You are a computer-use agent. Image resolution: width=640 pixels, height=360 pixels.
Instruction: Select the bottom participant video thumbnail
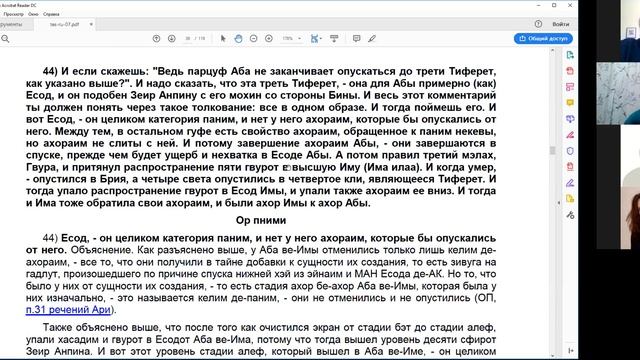618,187
